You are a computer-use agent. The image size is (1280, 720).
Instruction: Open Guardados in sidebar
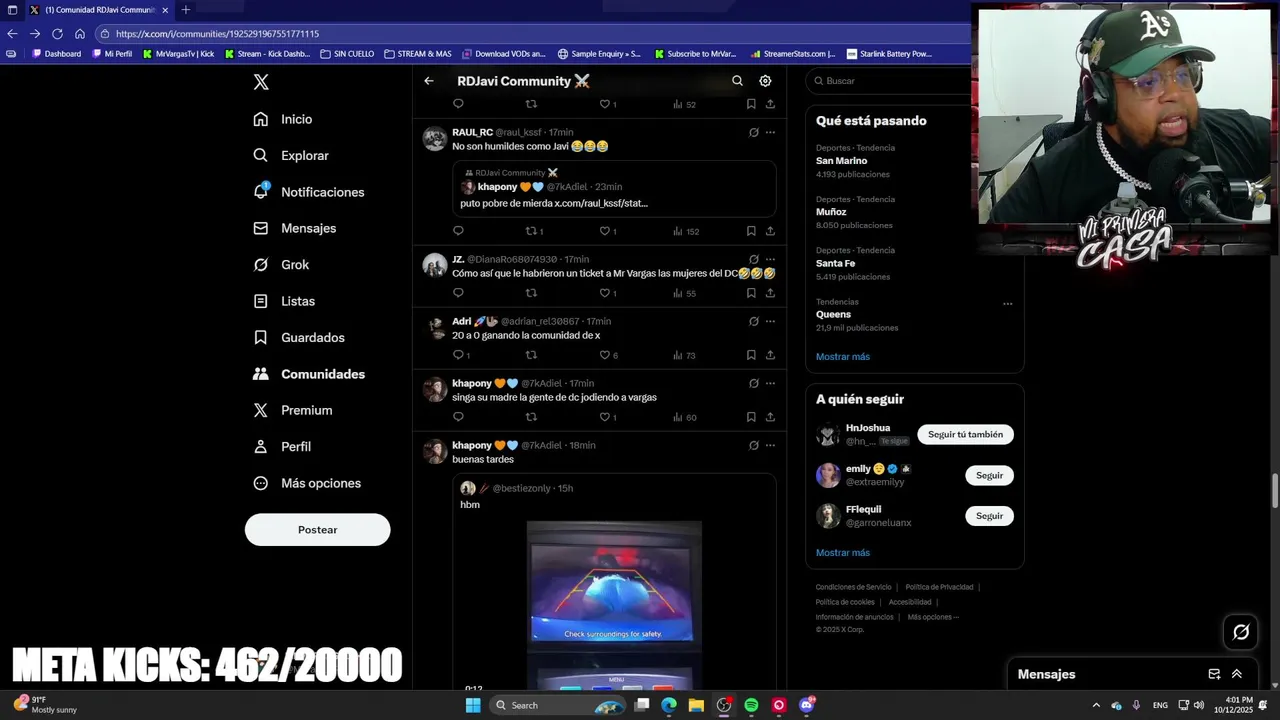(x=299, y=337)
